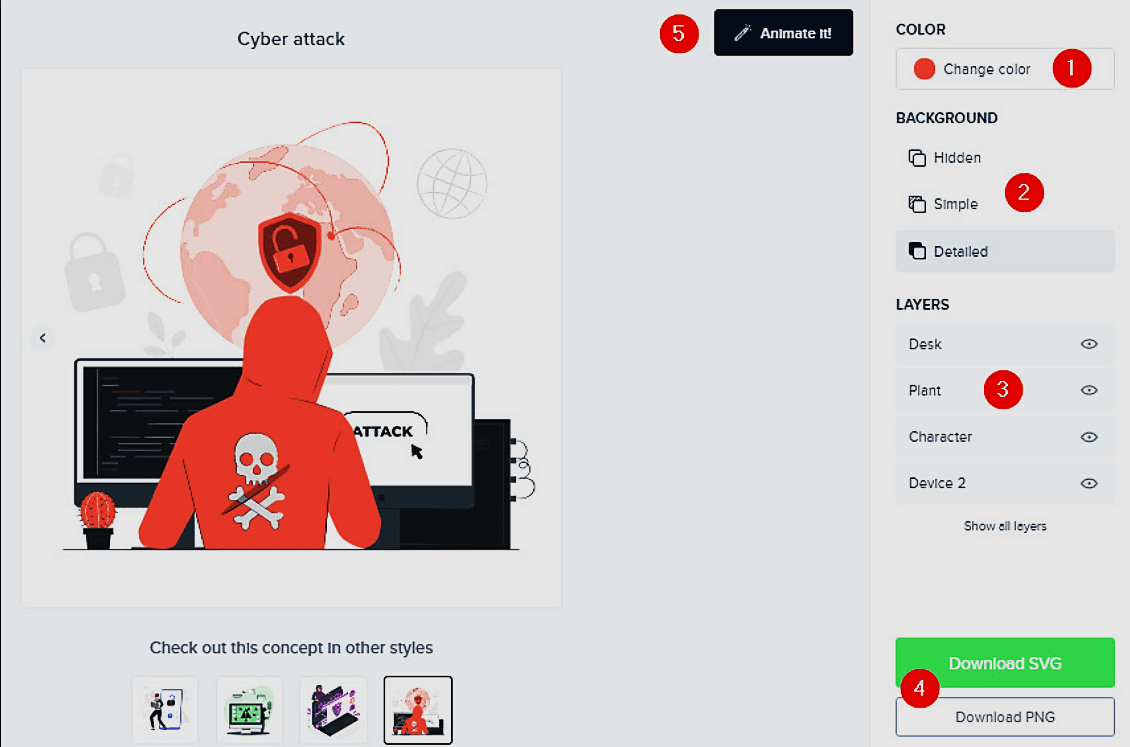Screen dimensions: 1130x747
Task: Click the red color swatch circle
Action: coord(925,69)
